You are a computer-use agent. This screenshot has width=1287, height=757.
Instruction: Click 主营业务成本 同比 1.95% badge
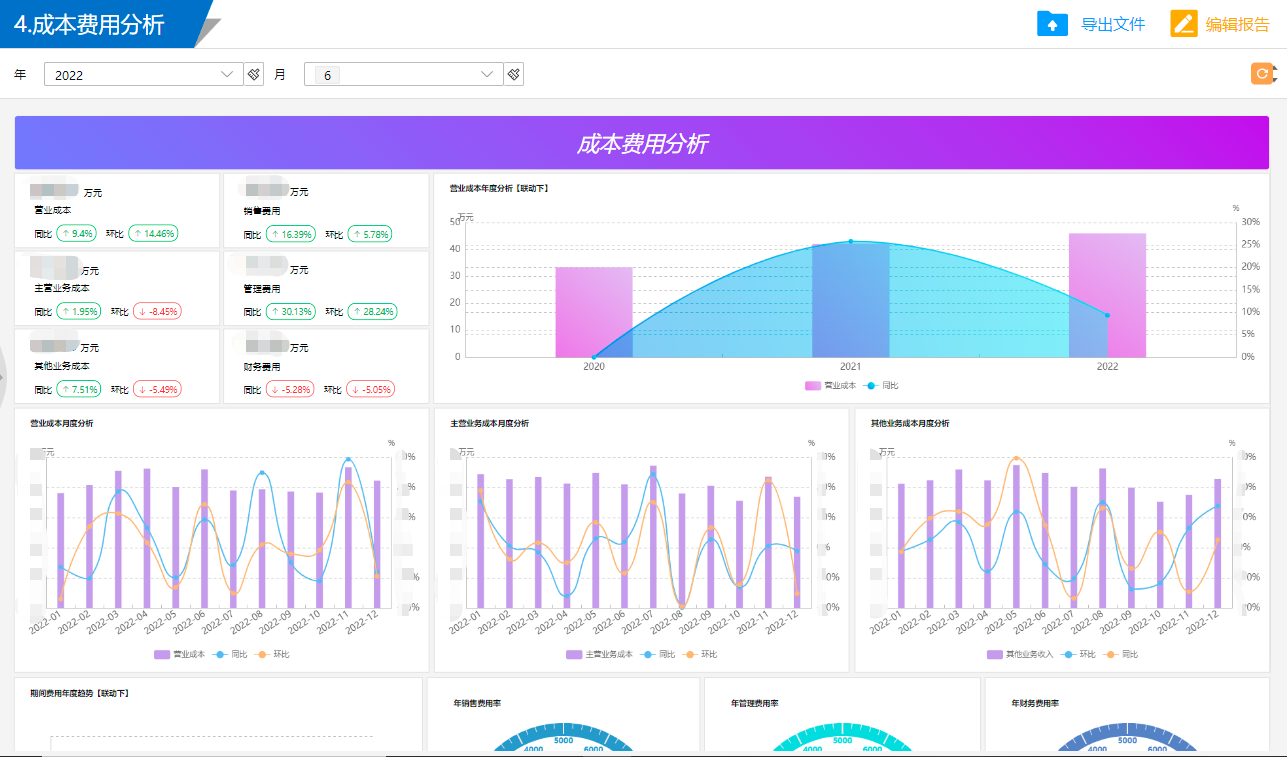(x=80, y=311)
